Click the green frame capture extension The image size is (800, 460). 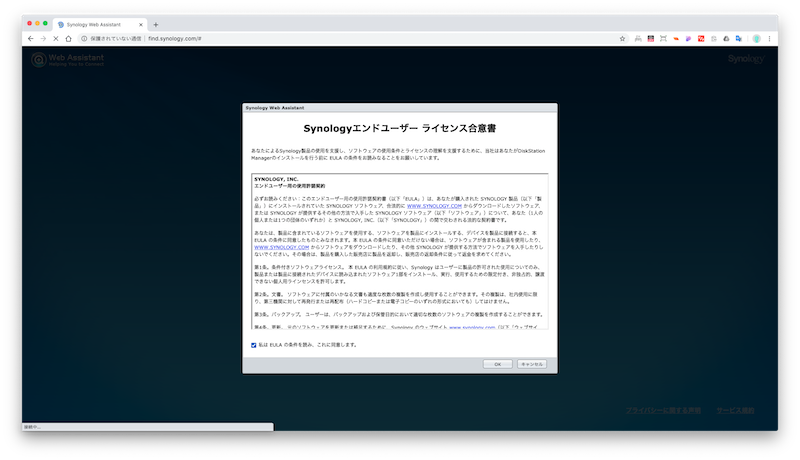click(x=663, y=39)
